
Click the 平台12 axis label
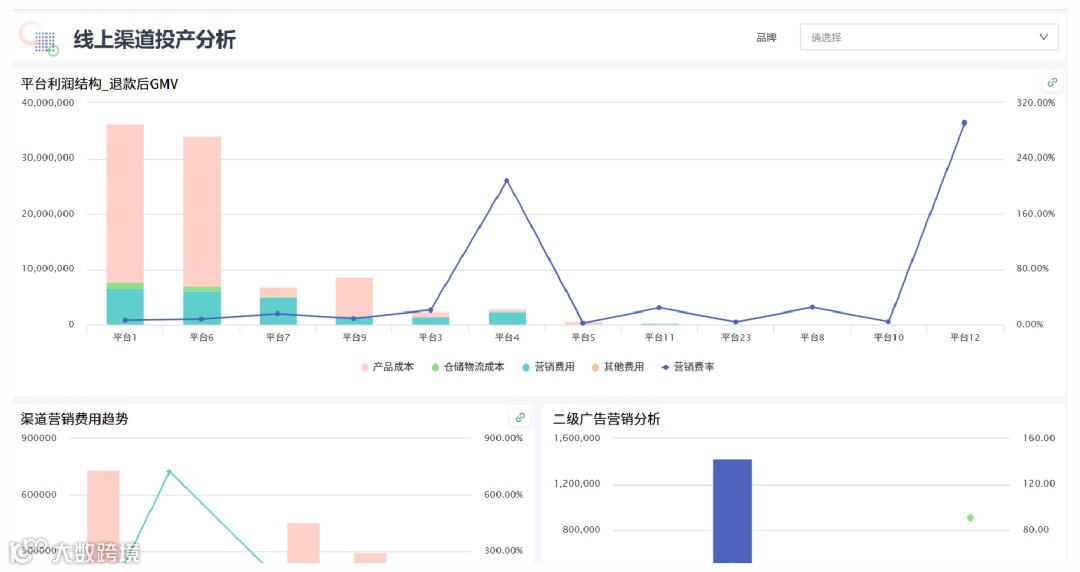click(964, 337)
